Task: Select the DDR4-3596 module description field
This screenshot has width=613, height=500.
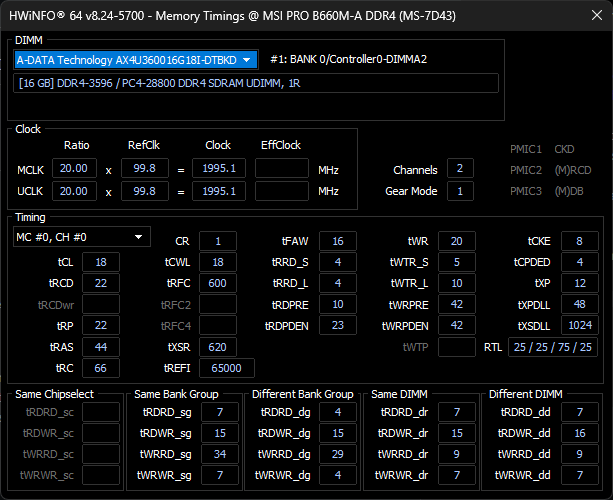Action: click(x=256, y=83)
